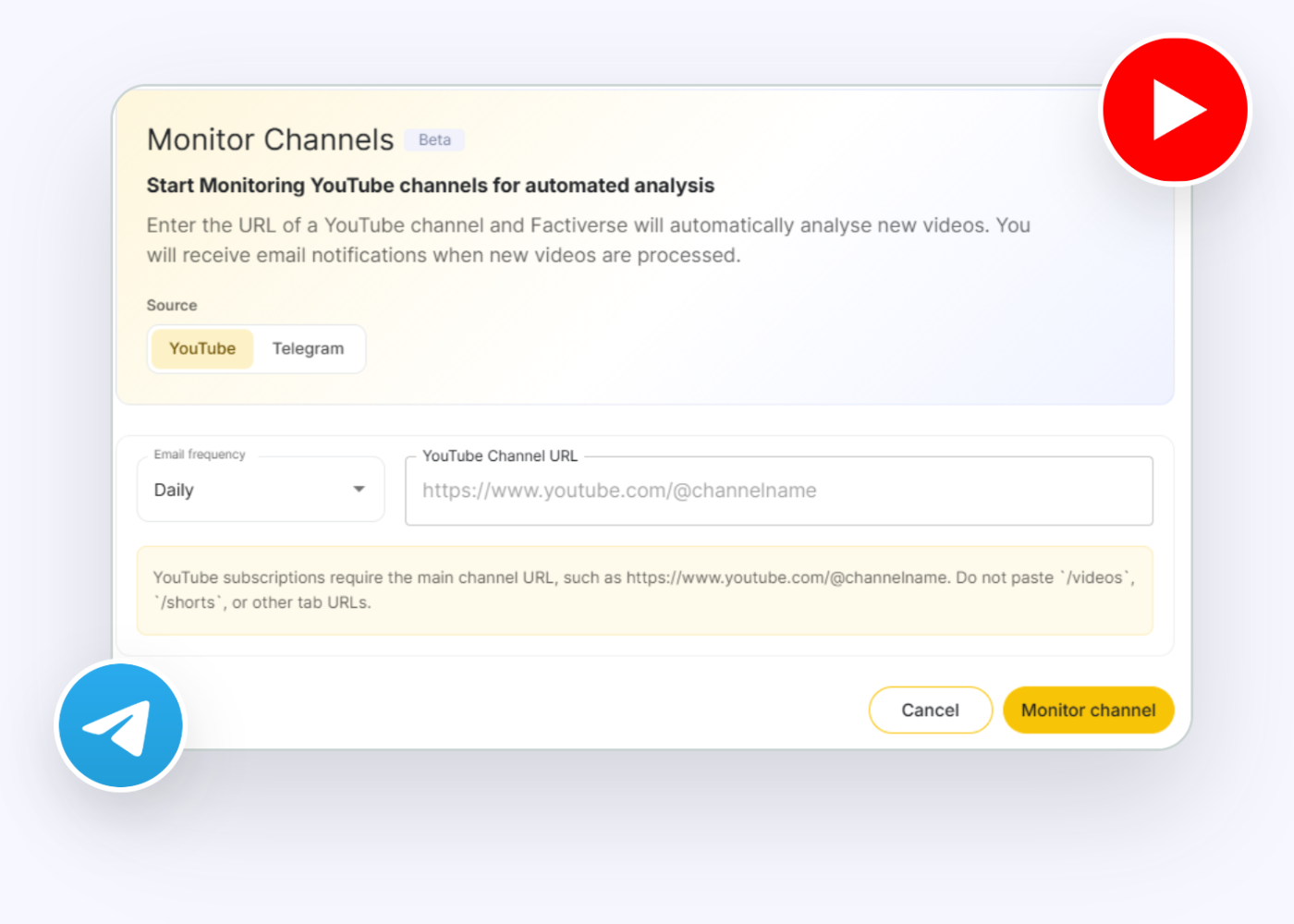Select the YouTube source tab
The image size is (1294, 924).
(x=202, y=348)
